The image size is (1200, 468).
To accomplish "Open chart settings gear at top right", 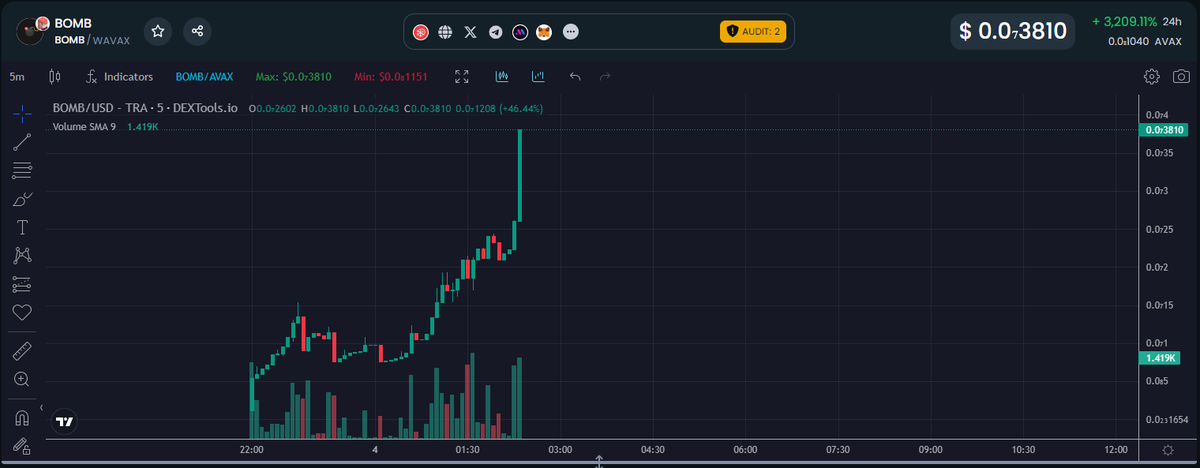I will tap(1152, 76).
